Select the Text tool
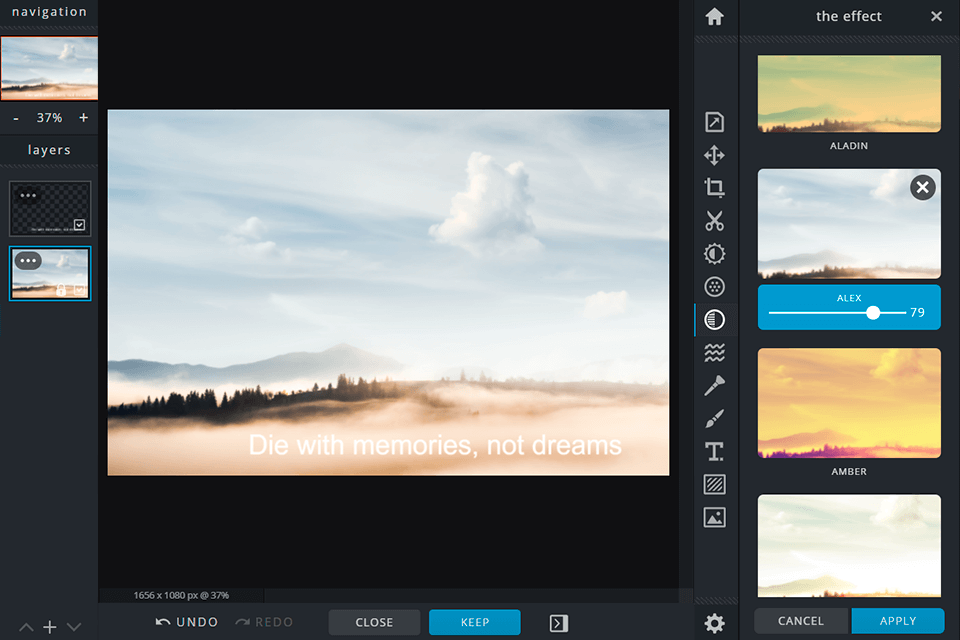Viewport: 960px width, 640px height. (x=714, y=451)
